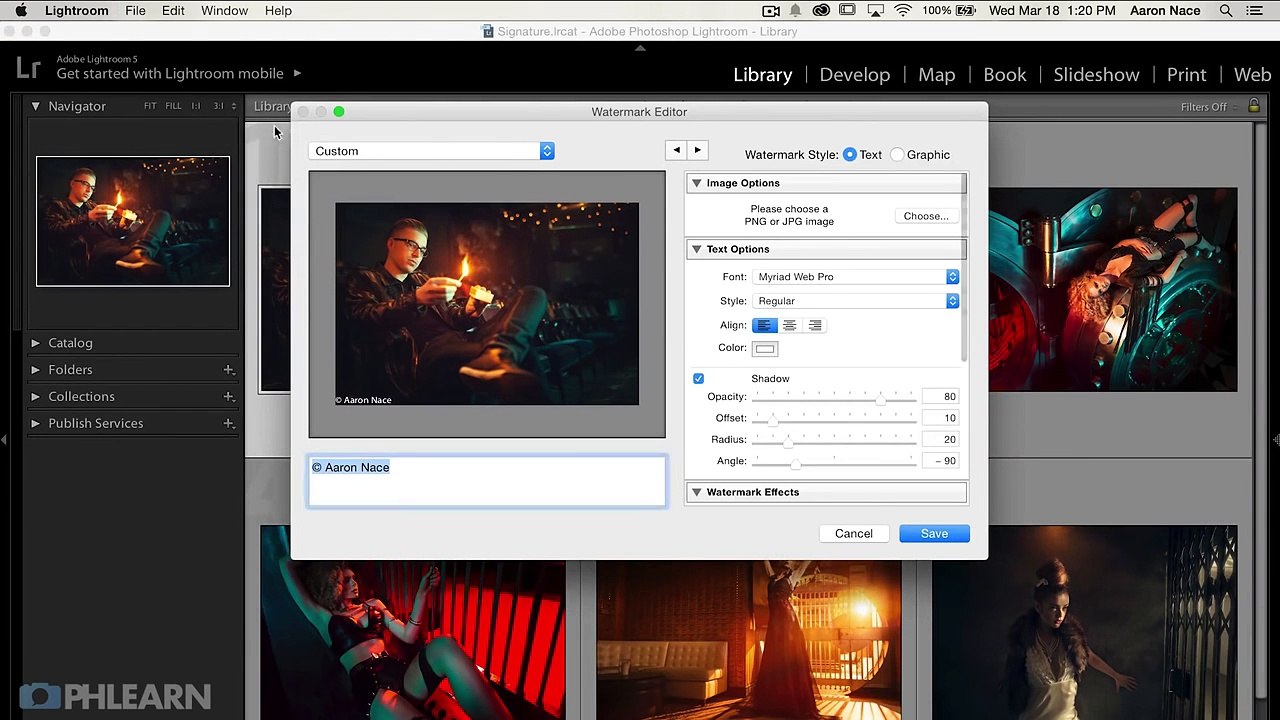
Task: Collapse the Watermark Effects section
Action: (x=696, y=492)
